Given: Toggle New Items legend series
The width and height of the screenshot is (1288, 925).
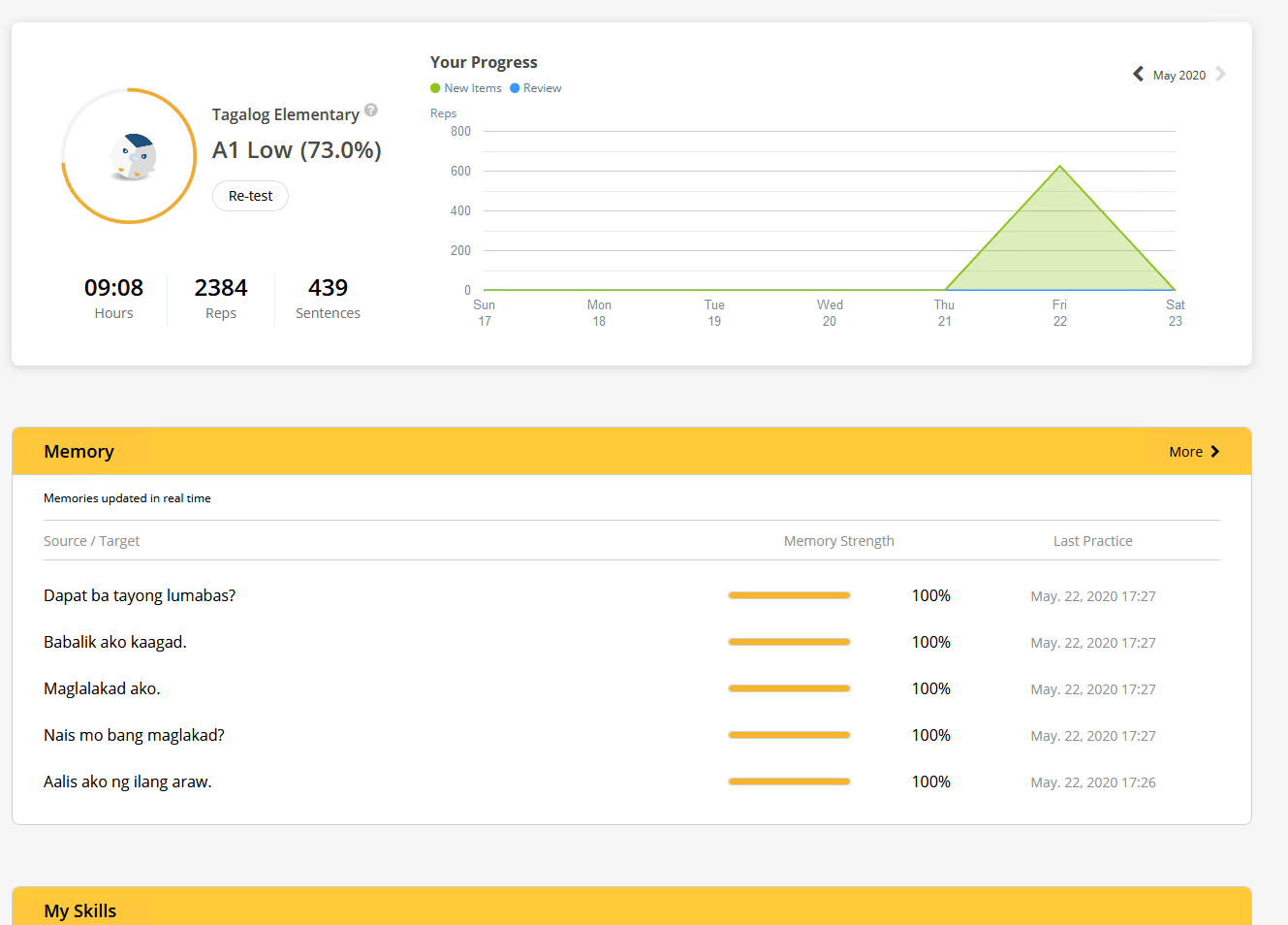Looking at the screenshot, I should (x=466, y=88).
